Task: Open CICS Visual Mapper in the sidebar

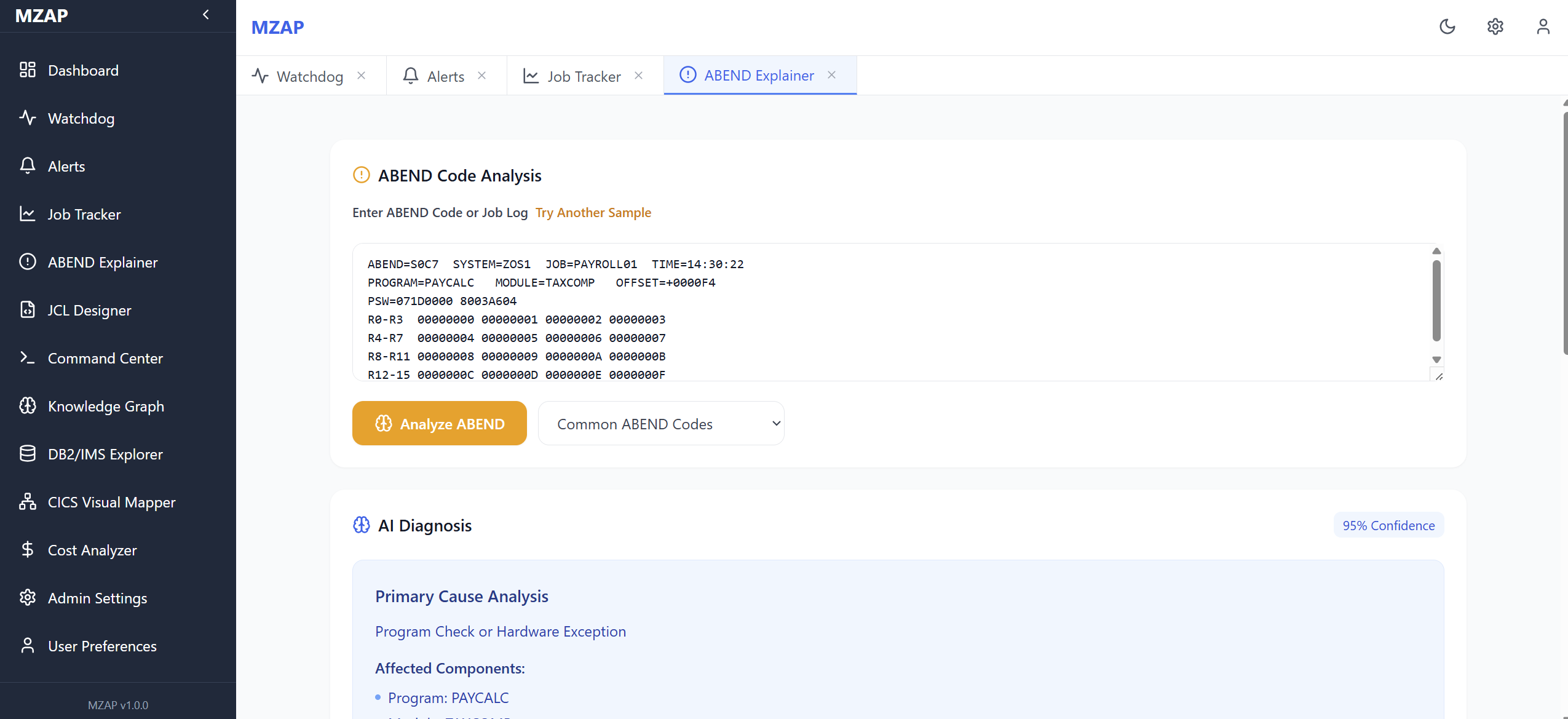Action: [x=111, y=503]
